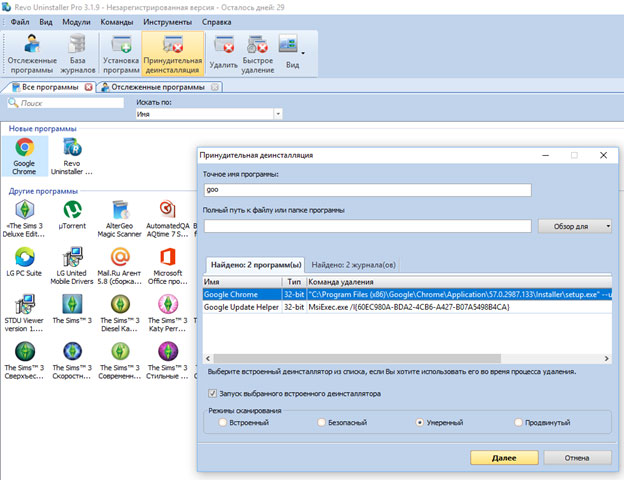Switch to Отслеженные программы tab

pos(158,87)
